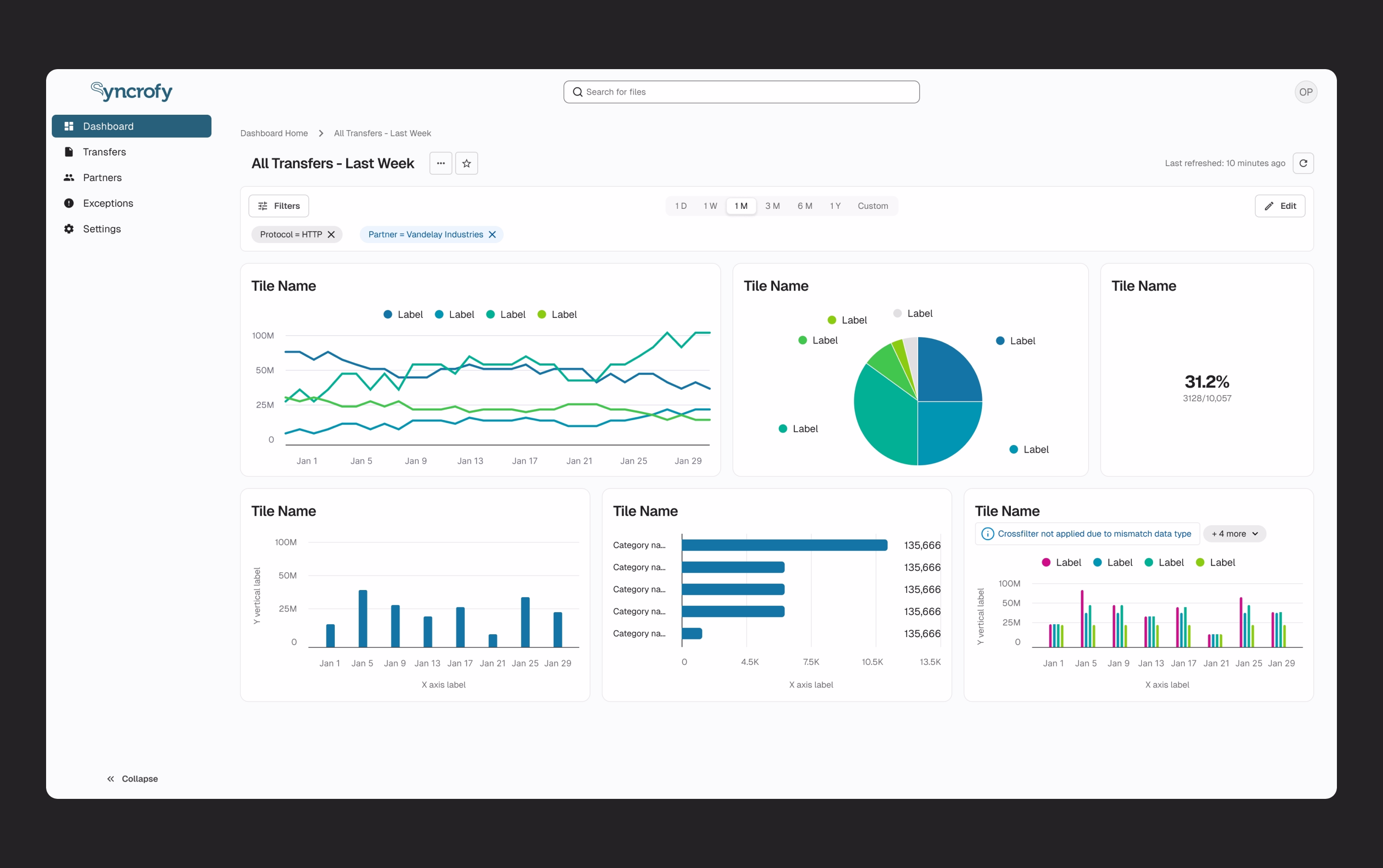Remove the Protocol = HTTP filter
Screen dimensions: 1383x868
click(x=332, y=234)
